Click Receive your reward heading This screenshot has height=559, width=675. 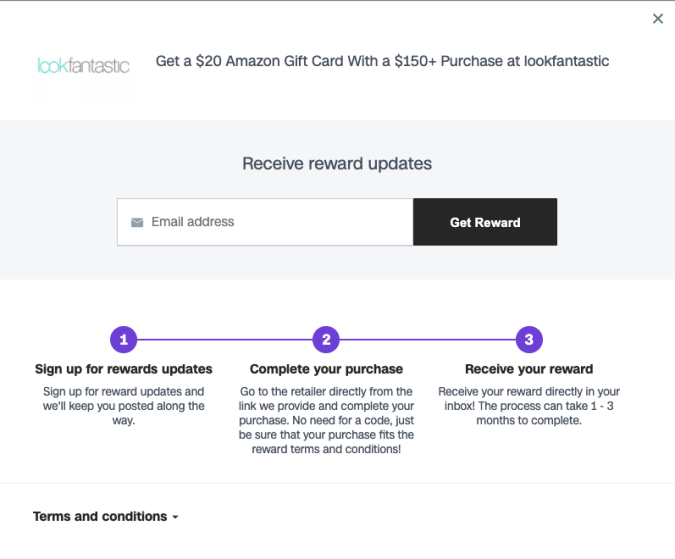pyautogui.click(x=529, y=369)
